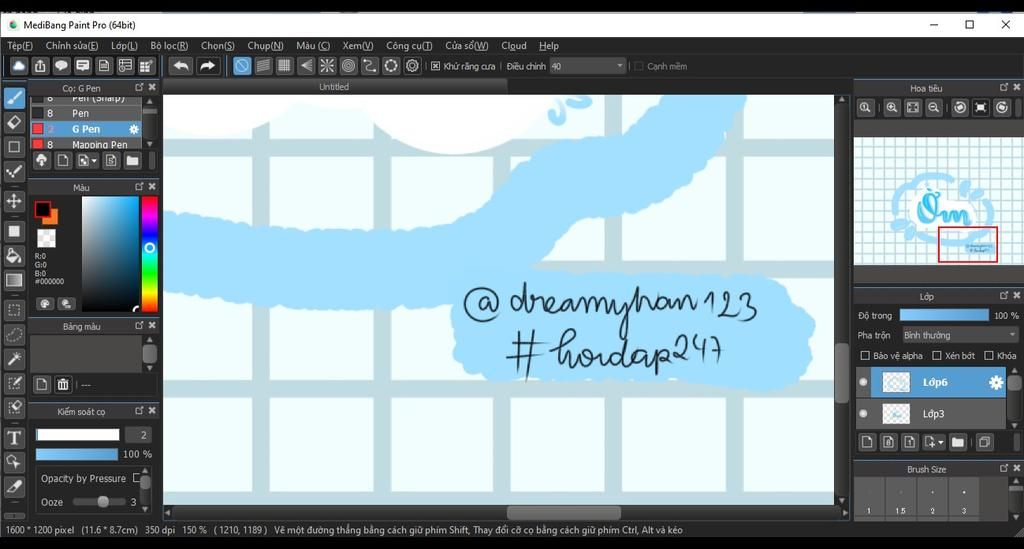Select Mapping Pen brush

click(86, 144)
